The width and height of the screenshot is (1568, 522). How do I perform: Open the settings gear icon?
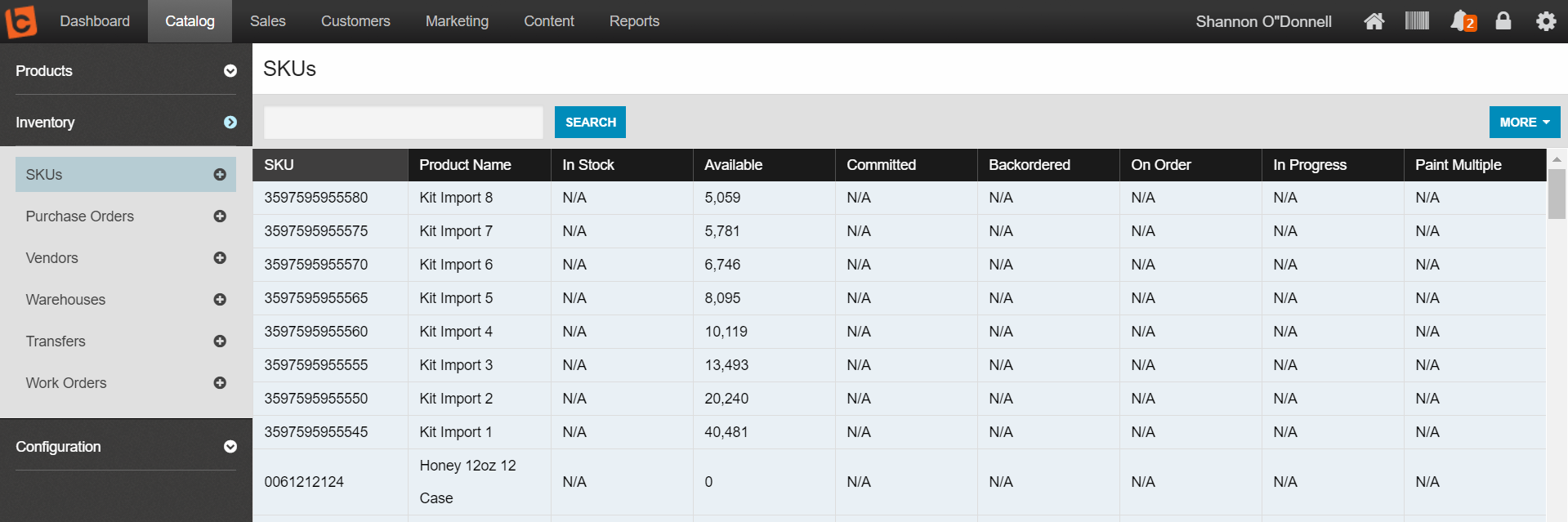pyautogui.click(x=1546, y=21)
